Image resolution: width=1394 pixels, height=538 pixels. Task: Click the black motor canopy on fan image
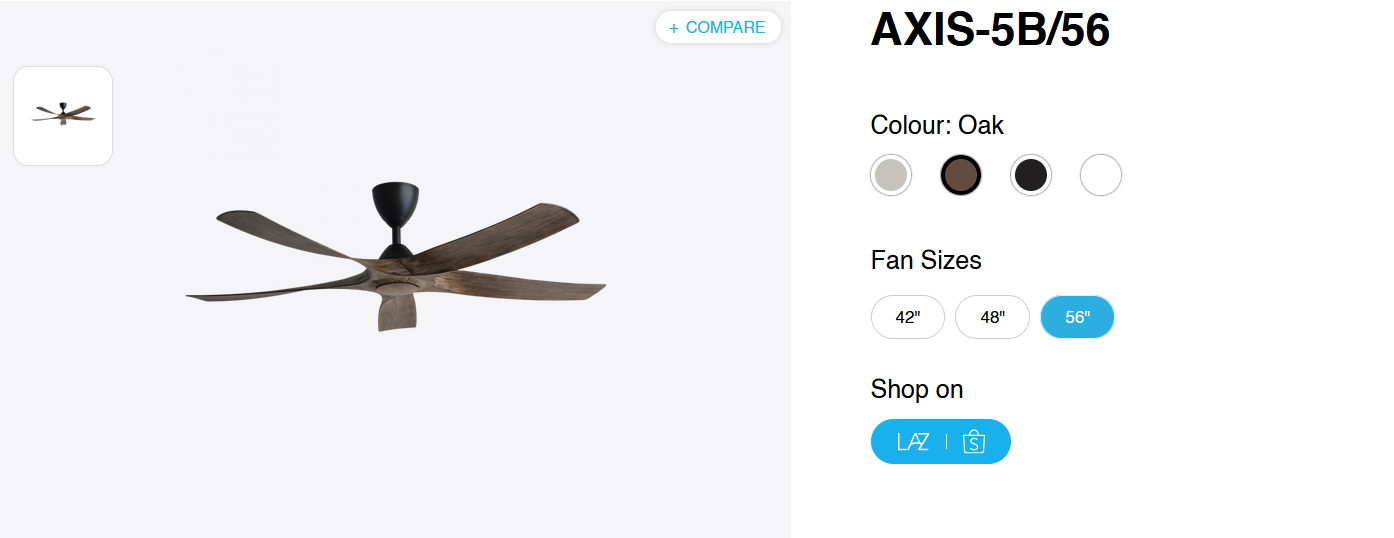(x=395, y=203)
